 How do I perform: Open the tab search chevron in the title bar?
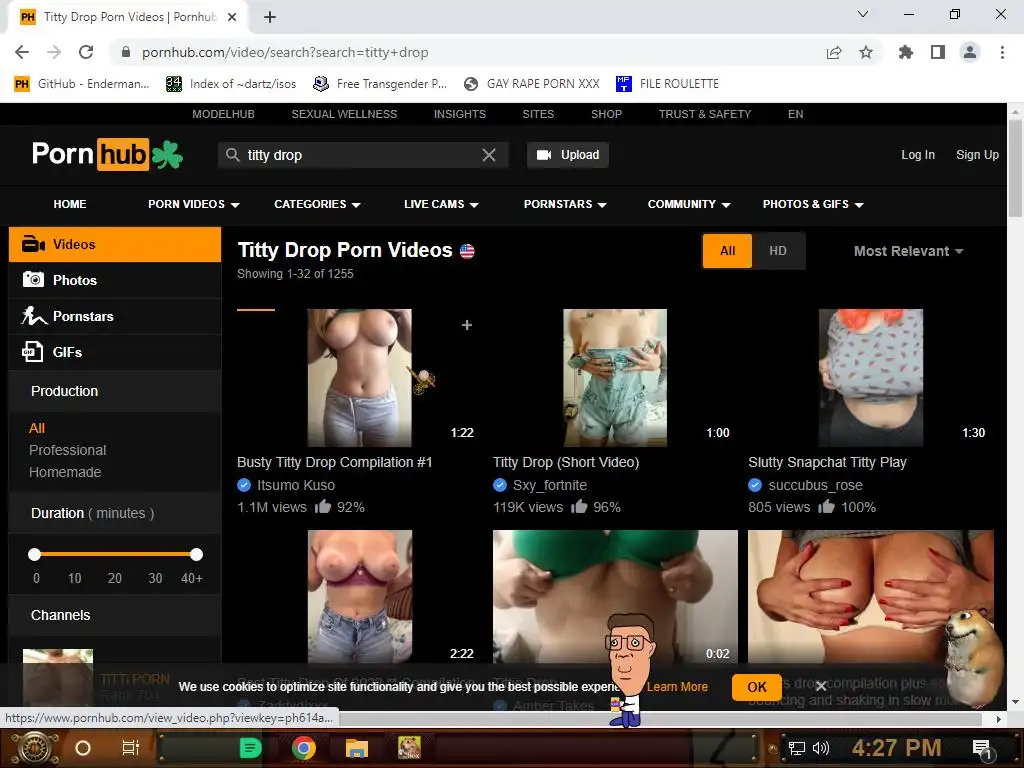[x=863, y=14]
